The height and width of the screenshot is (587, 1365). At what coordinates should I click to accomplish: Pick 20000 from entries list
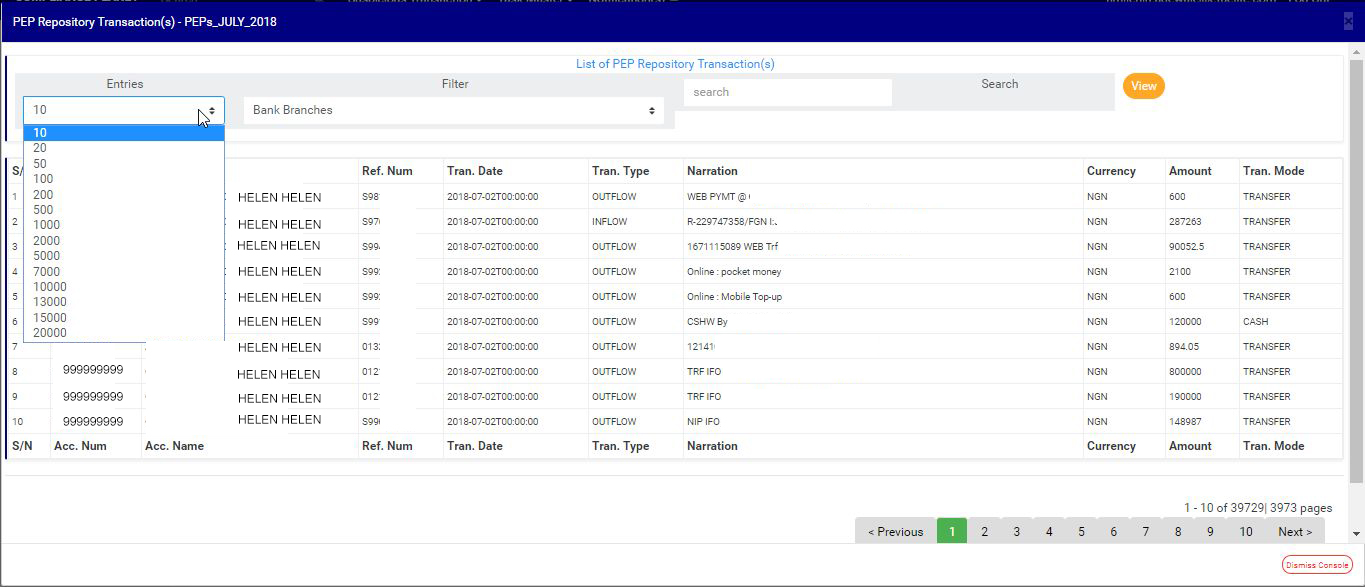[49, 333]
